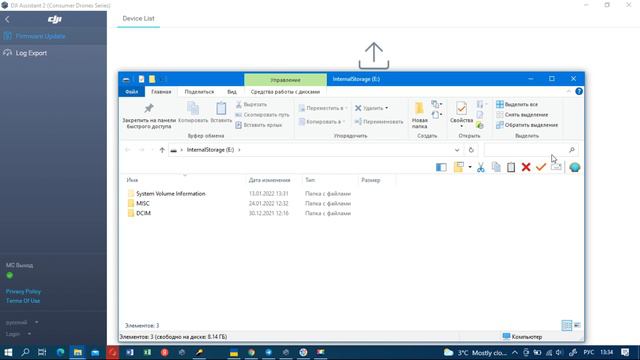Open Microsoft Edge from the taskbar
The width and height of the screenshot is (640, 360).
(60, 352)
